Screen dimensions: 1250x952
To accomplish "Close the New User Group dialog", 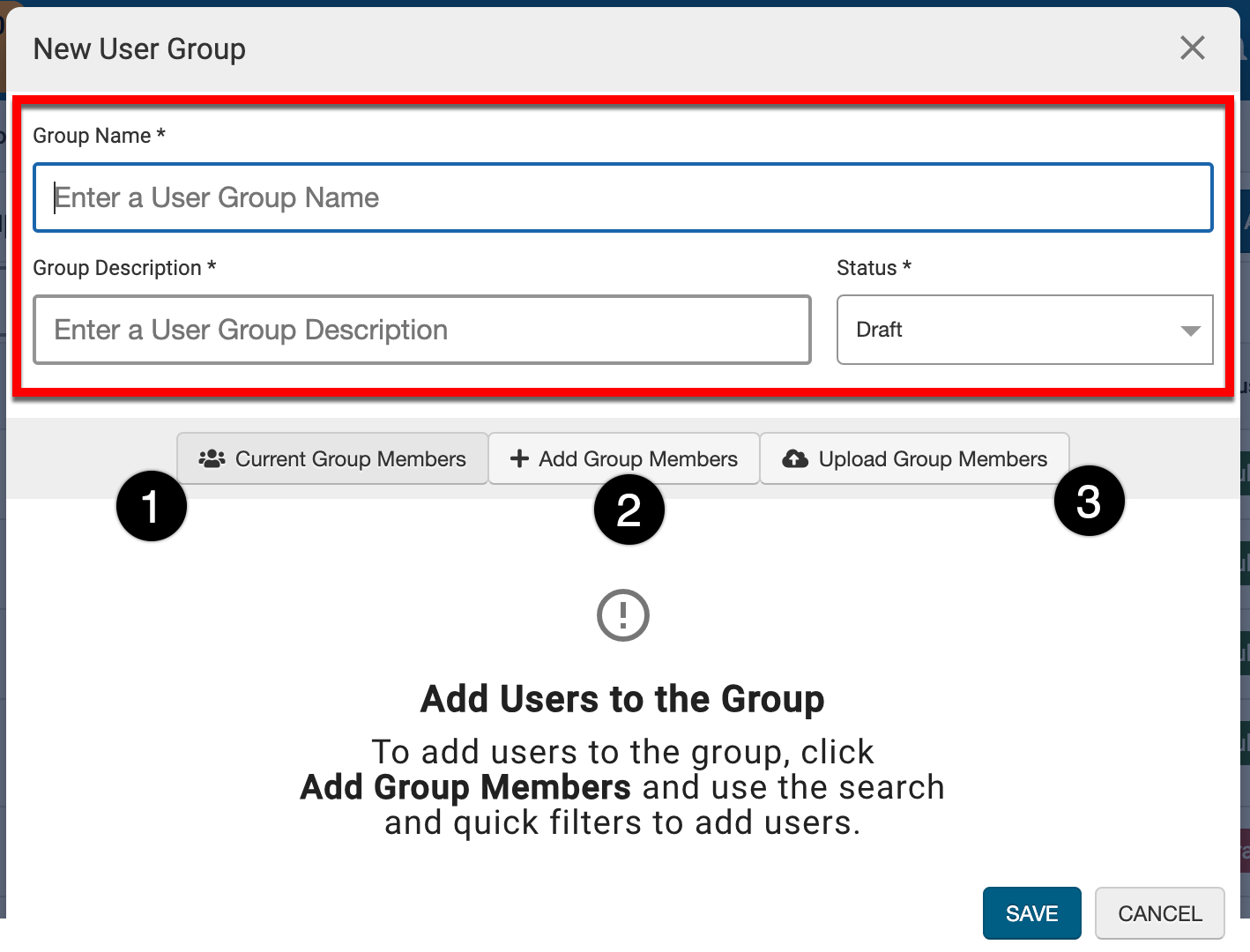I will (1192, 48).
